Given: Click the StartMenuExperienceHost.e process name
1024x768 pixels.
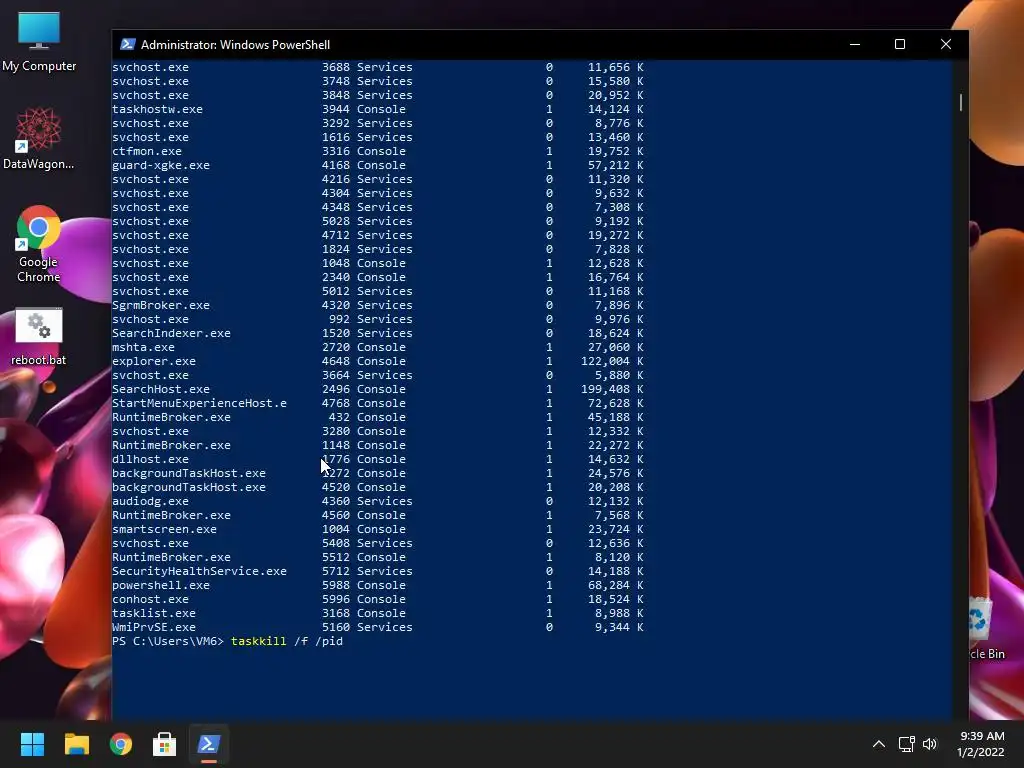Looking at the screenshot, I should (x=199, y=404).
